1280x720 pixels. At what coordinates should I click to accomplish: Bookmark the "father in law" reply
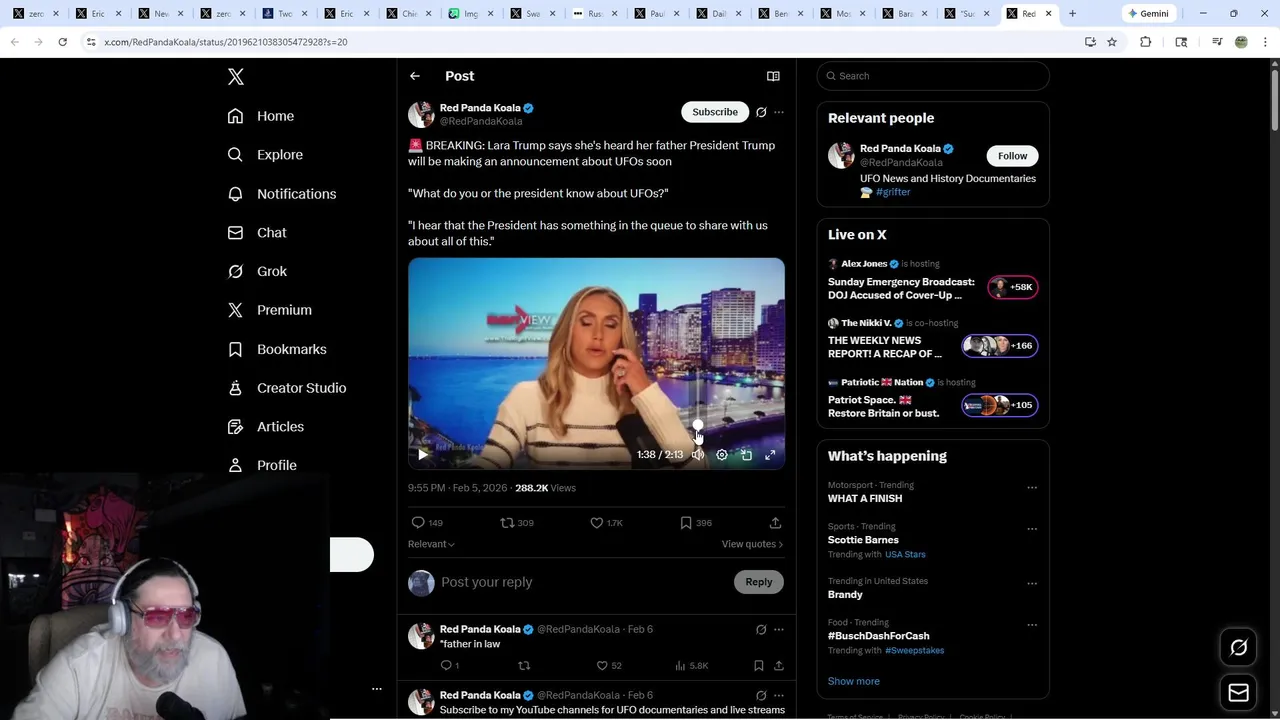point(759,666)
